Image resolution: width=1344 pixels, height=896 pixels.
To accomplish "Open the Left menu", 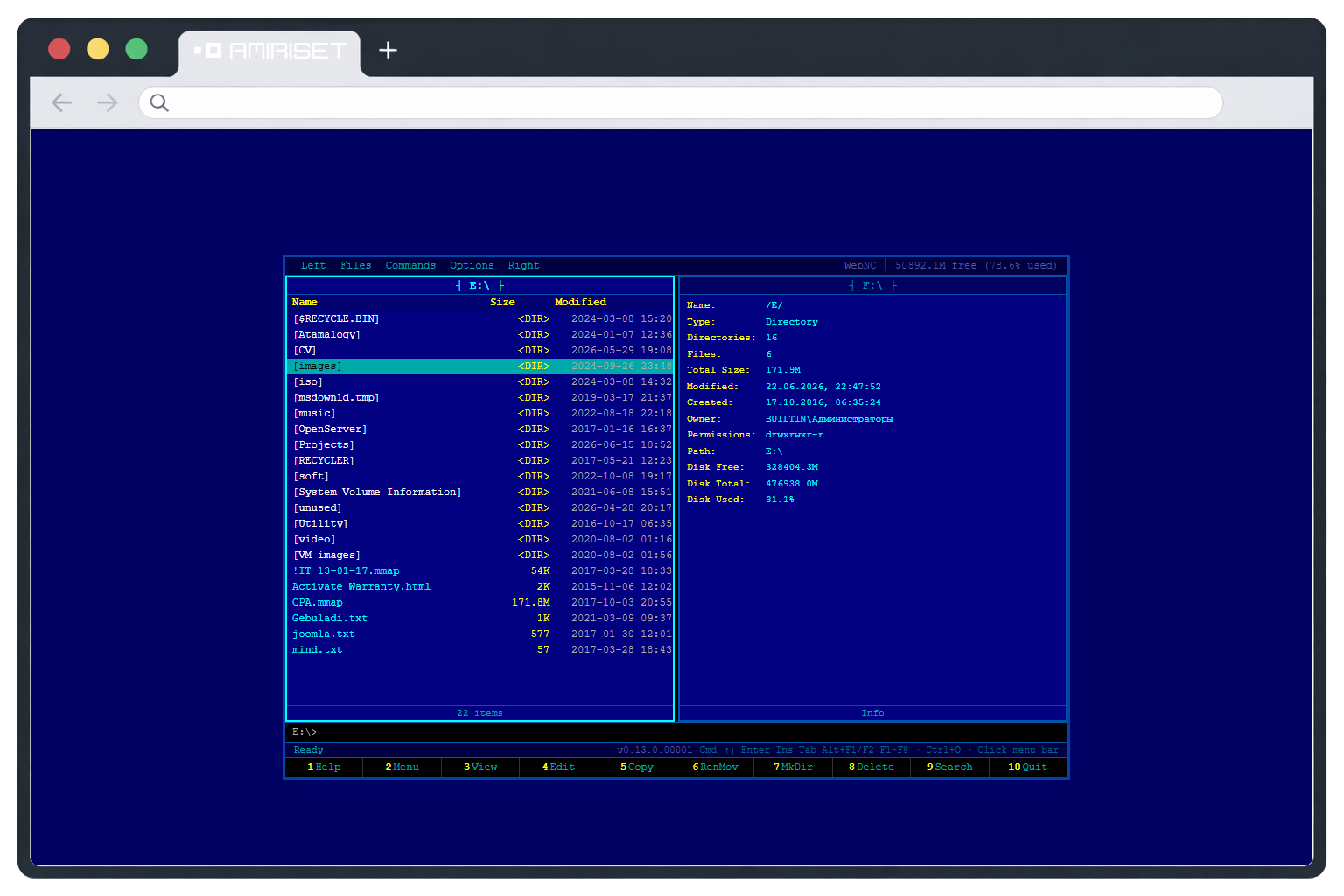I will click(313, 265).
